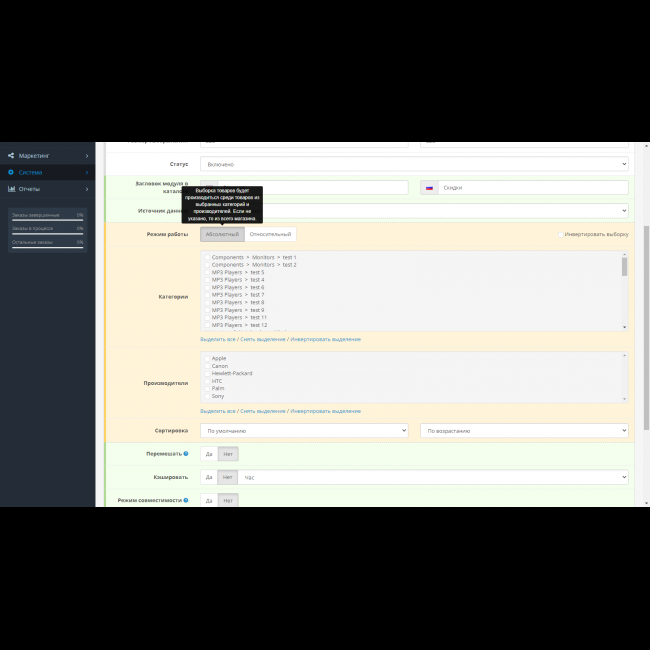Click Выделить все under Категории list
Image resolution: width=650 pixels, height=650 pixels.
click(218, 339)
